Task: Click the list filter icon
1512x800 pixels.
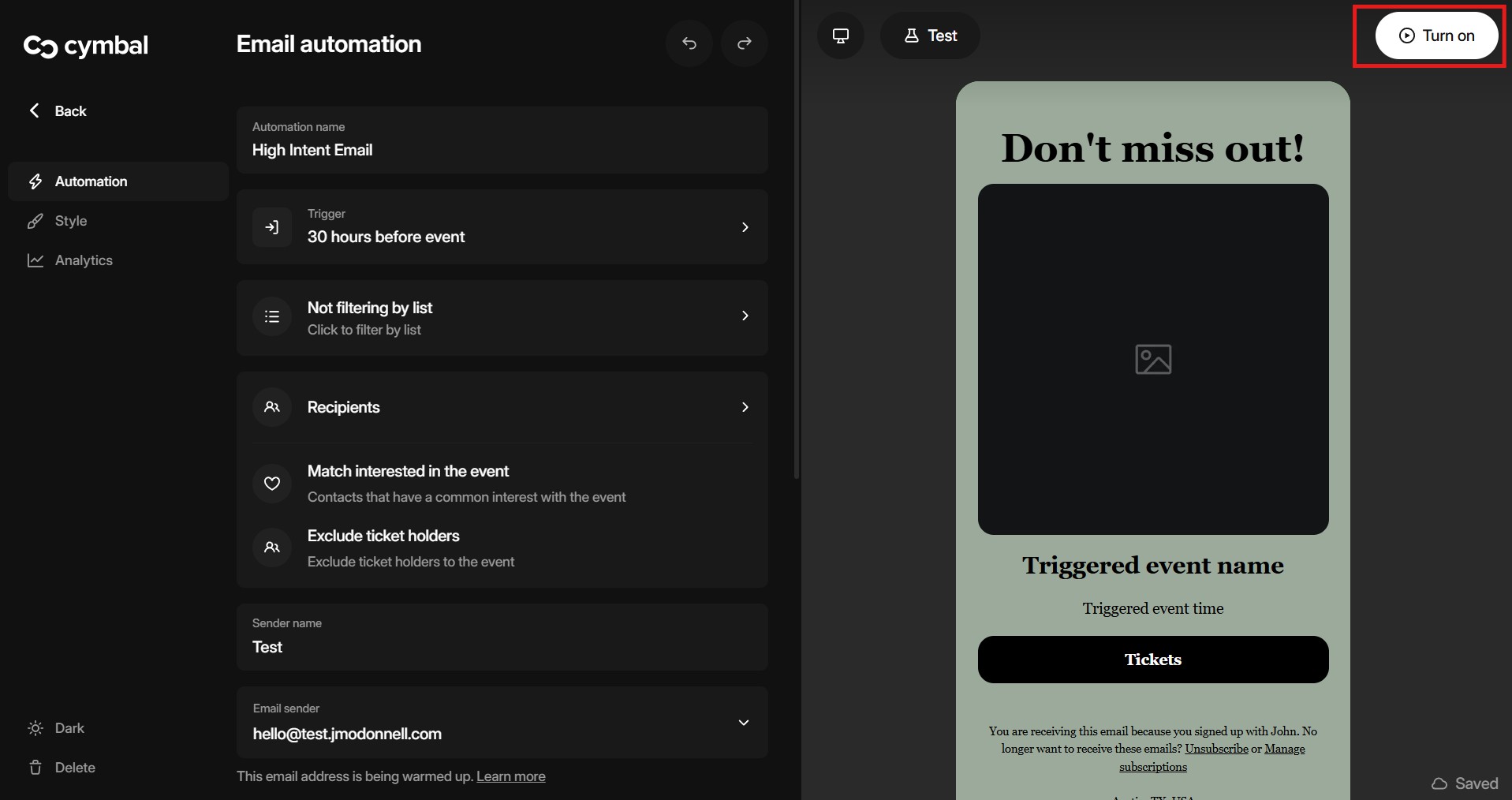Action: [x=272, y=316]
